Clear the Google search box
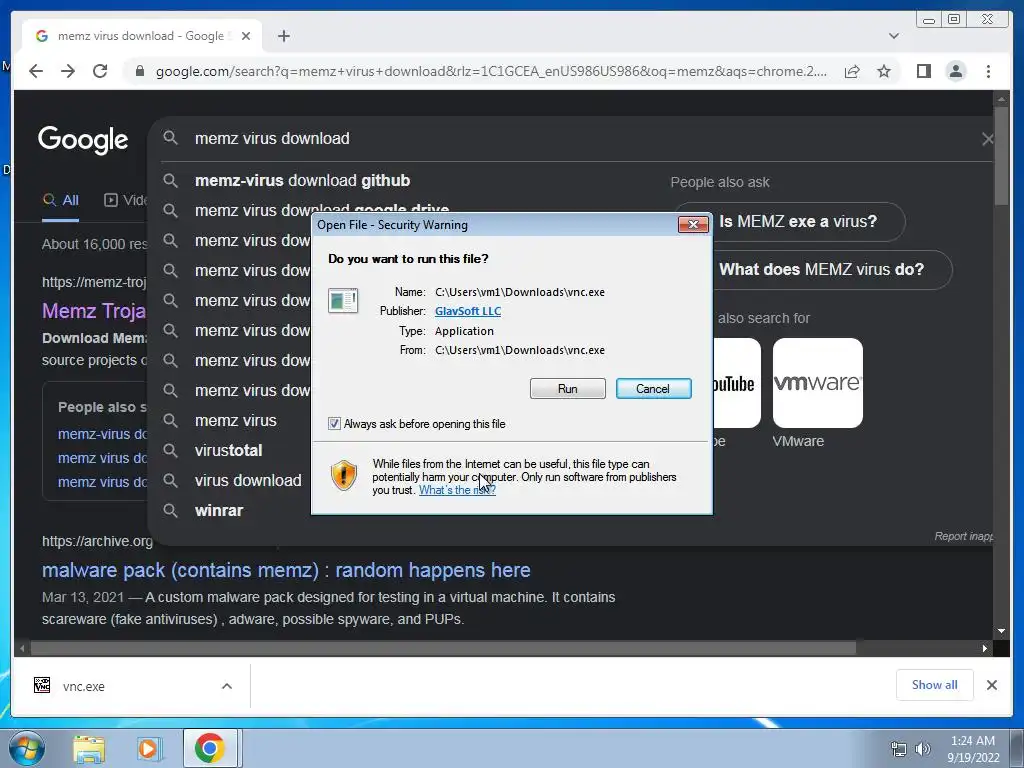Image resolution: width=1024 pixels, height=768 pixels. 987,138
